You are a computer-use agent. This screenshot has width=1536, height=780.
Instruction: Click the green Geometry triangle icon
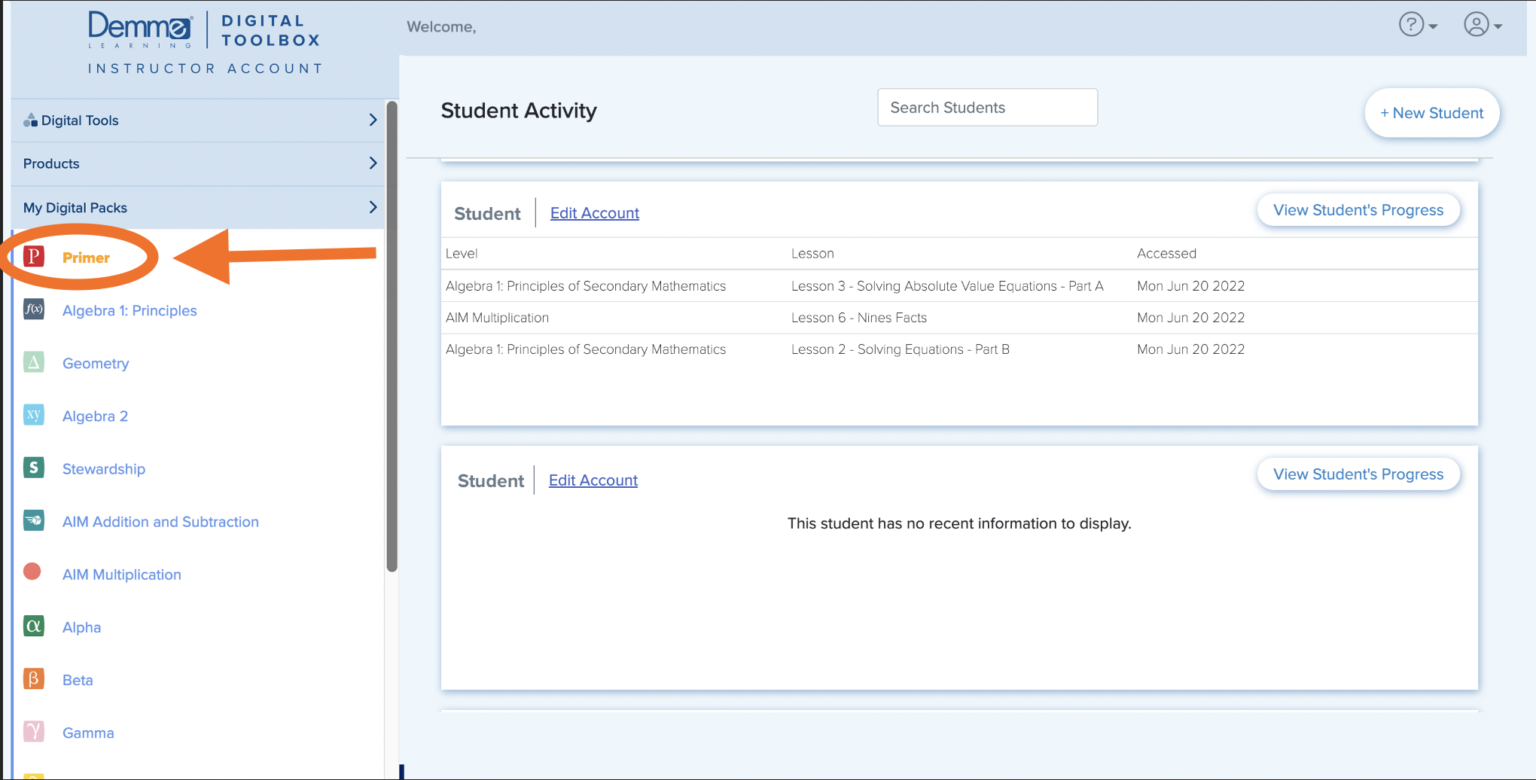[34, 363]
